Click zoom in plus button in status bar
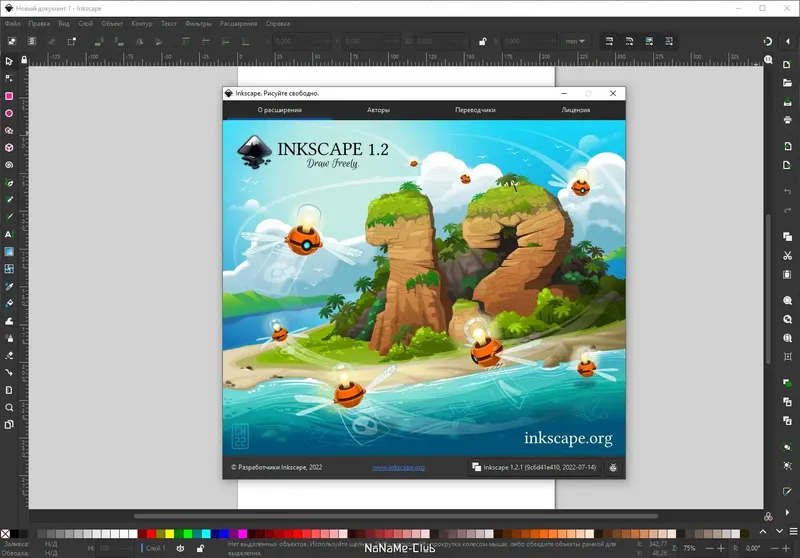Screen dimensions: 800x558 click(x=721, y=548)
